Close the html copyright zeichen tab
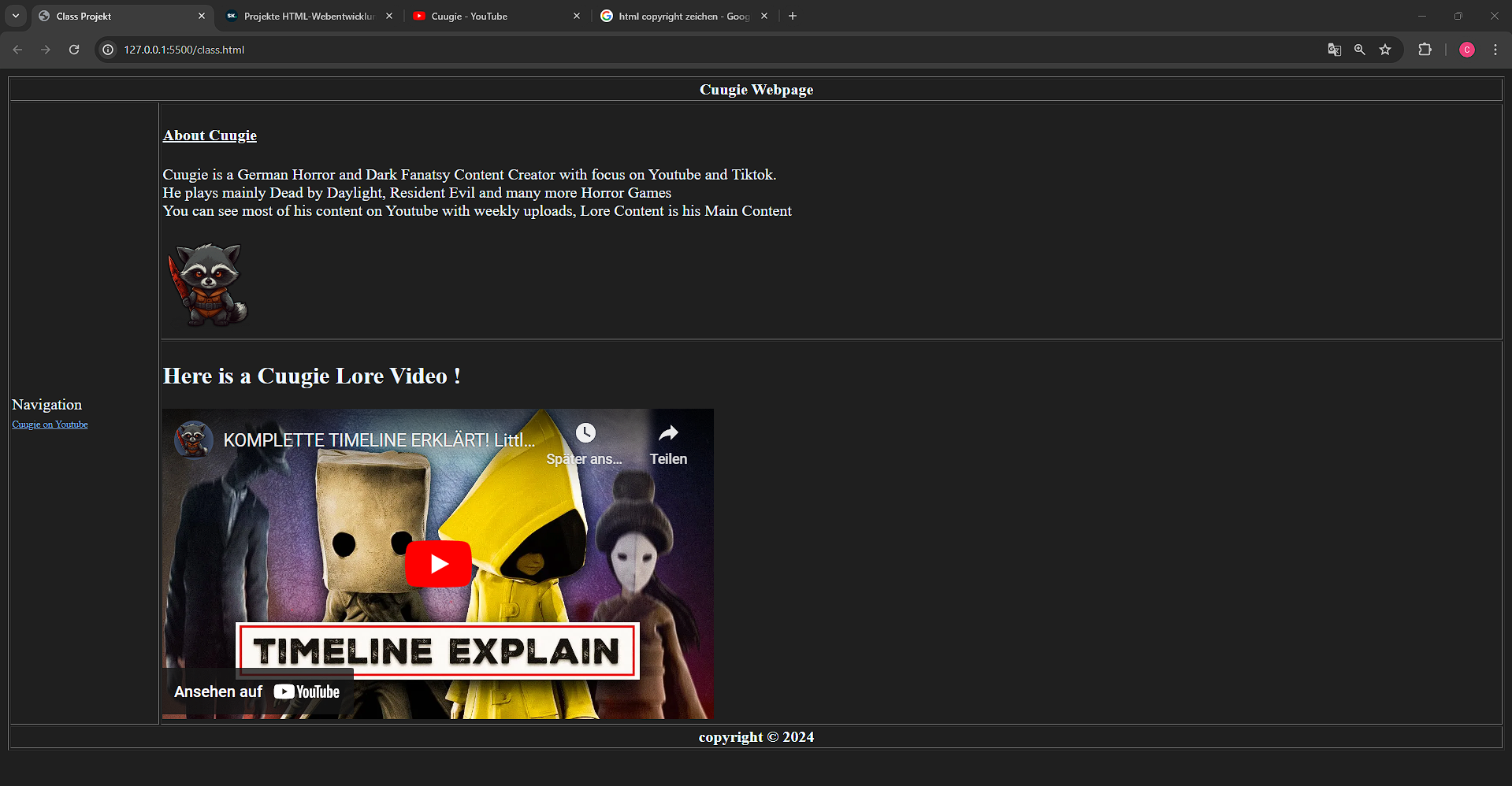The height and width of the screenshot is (786, 1512). 764,16
